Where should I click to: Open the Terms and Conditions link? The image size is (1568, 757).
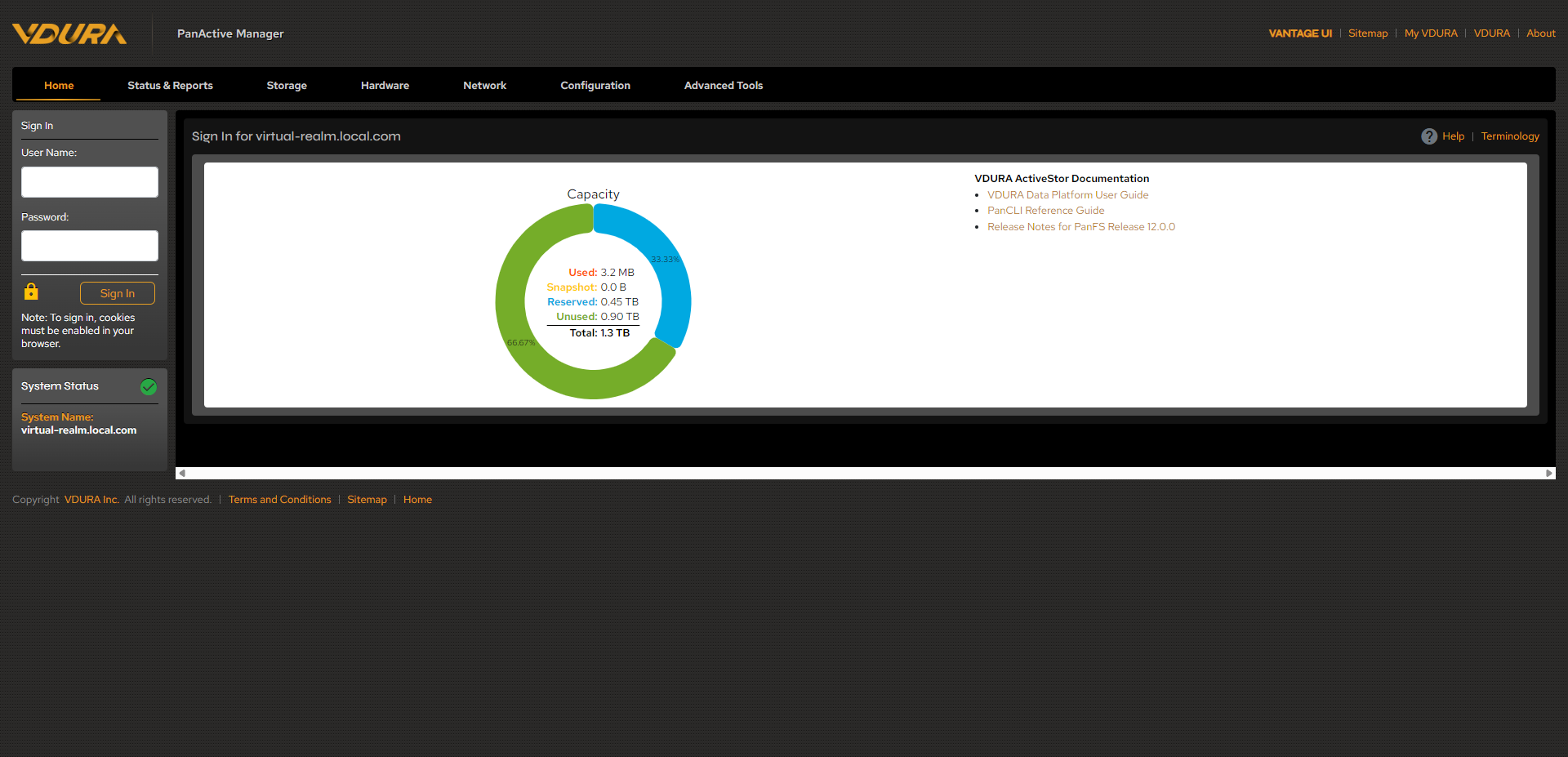(279, 500)
